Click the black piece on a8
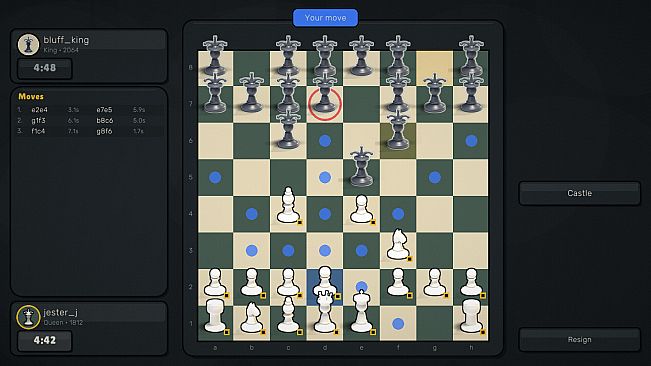651x366 pixels. (215, 56)
